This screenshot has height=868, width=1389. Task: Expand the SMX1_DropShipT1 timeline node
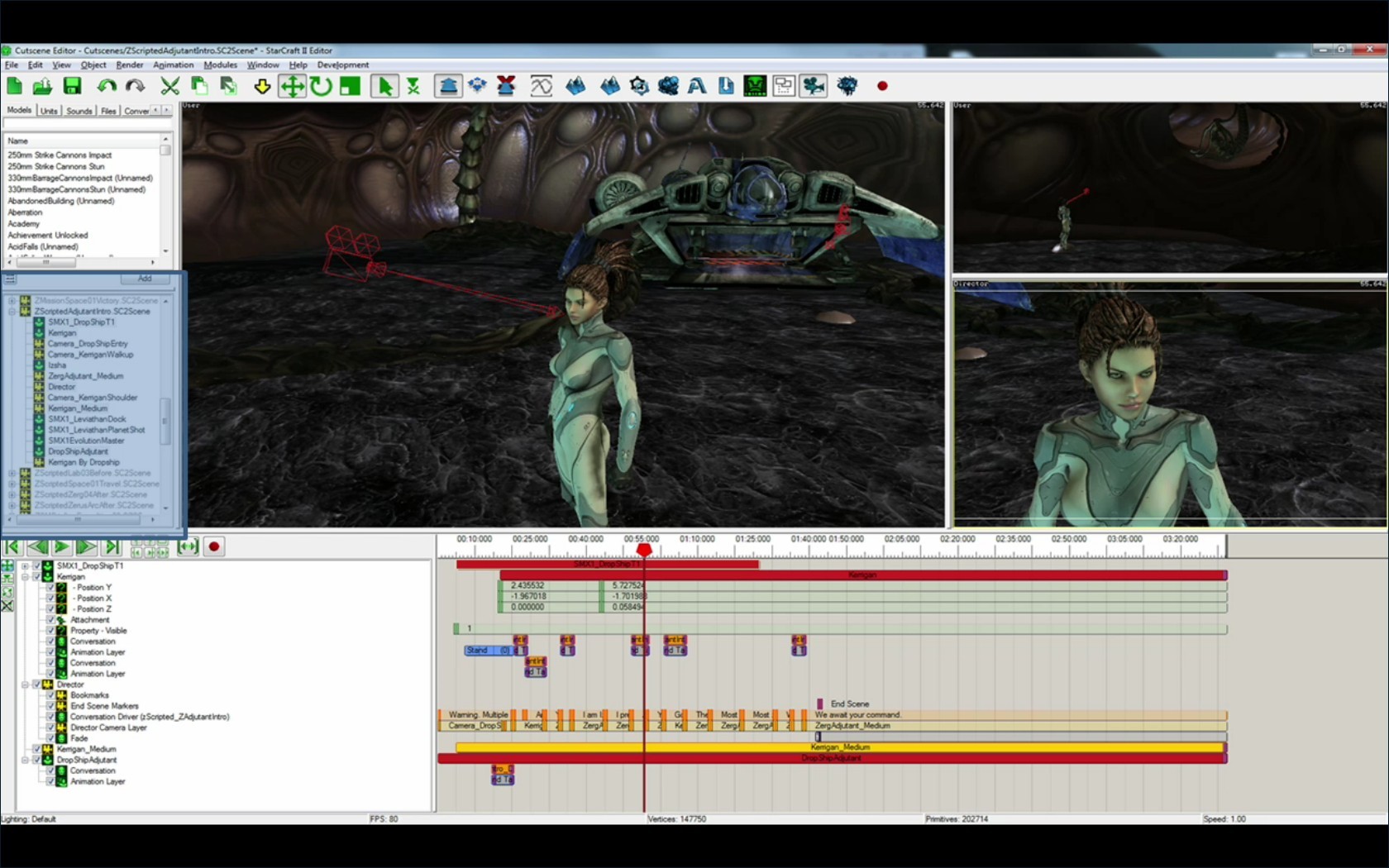(25, 566)
